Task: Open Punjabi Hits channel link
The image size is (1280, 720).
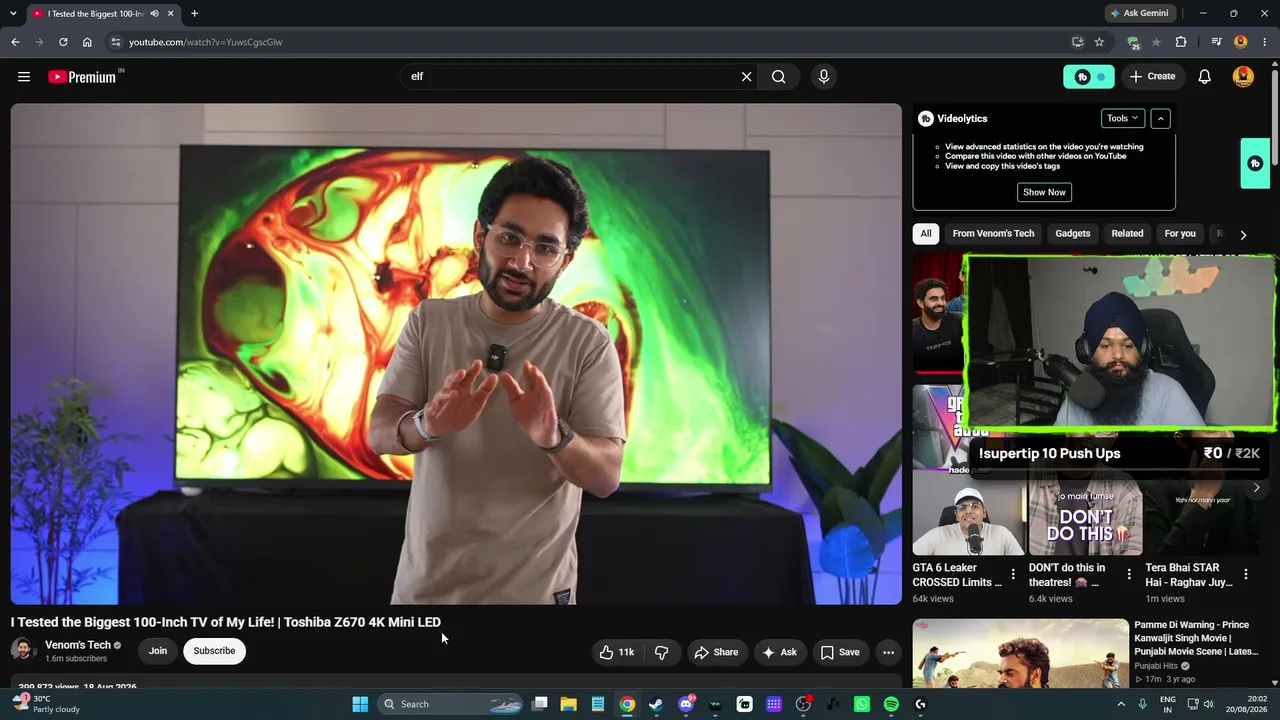Action: click(x=1156, y=666)
